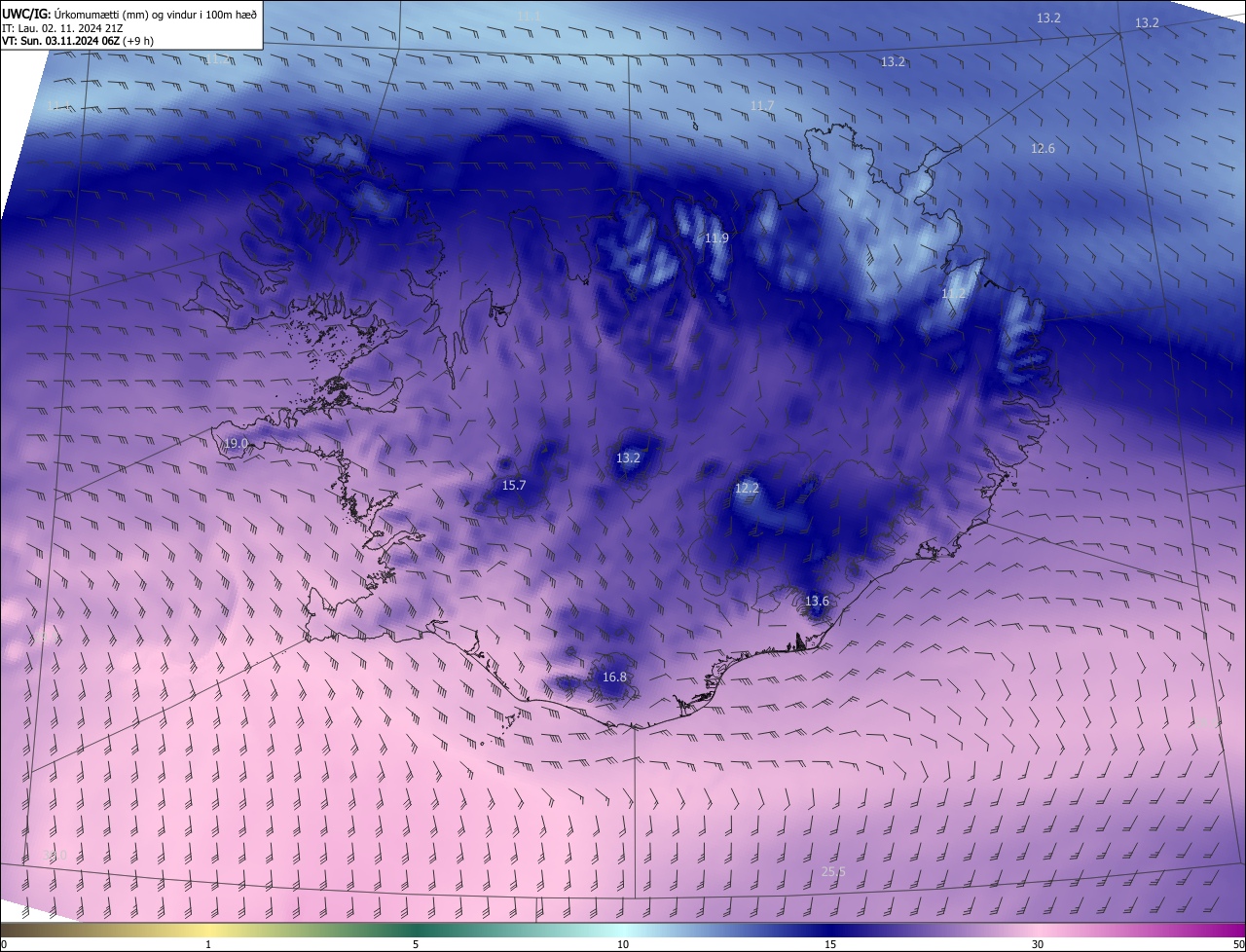
Task: Click the 11.7 value label over the sea
Action: (762, 105)
